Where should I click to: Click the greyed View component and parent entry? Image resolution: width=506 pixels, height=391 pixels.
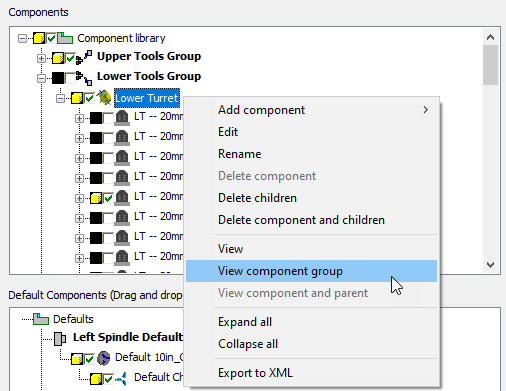point(311,293)
